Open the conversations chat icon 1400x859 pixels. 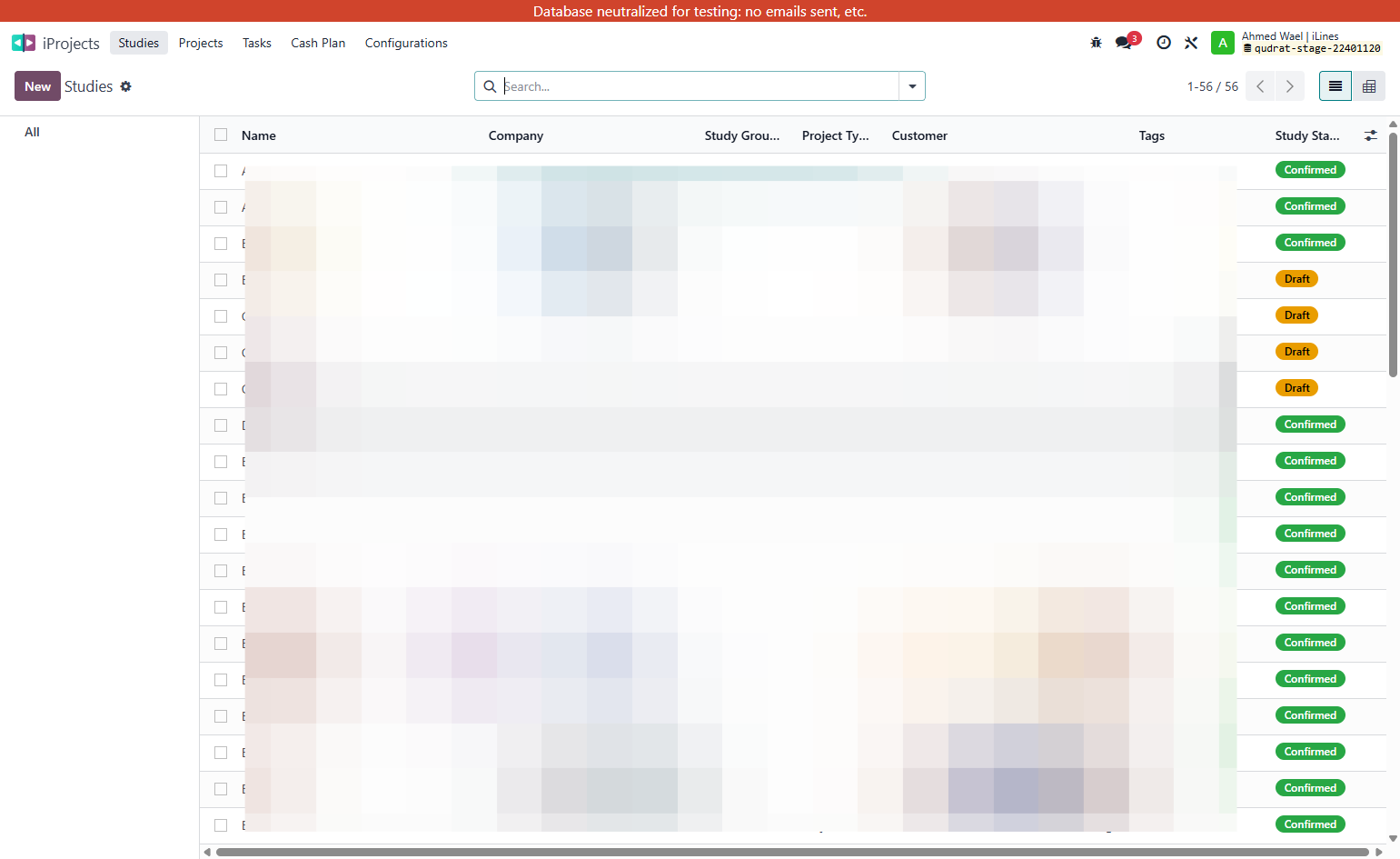click(1125, 43)
